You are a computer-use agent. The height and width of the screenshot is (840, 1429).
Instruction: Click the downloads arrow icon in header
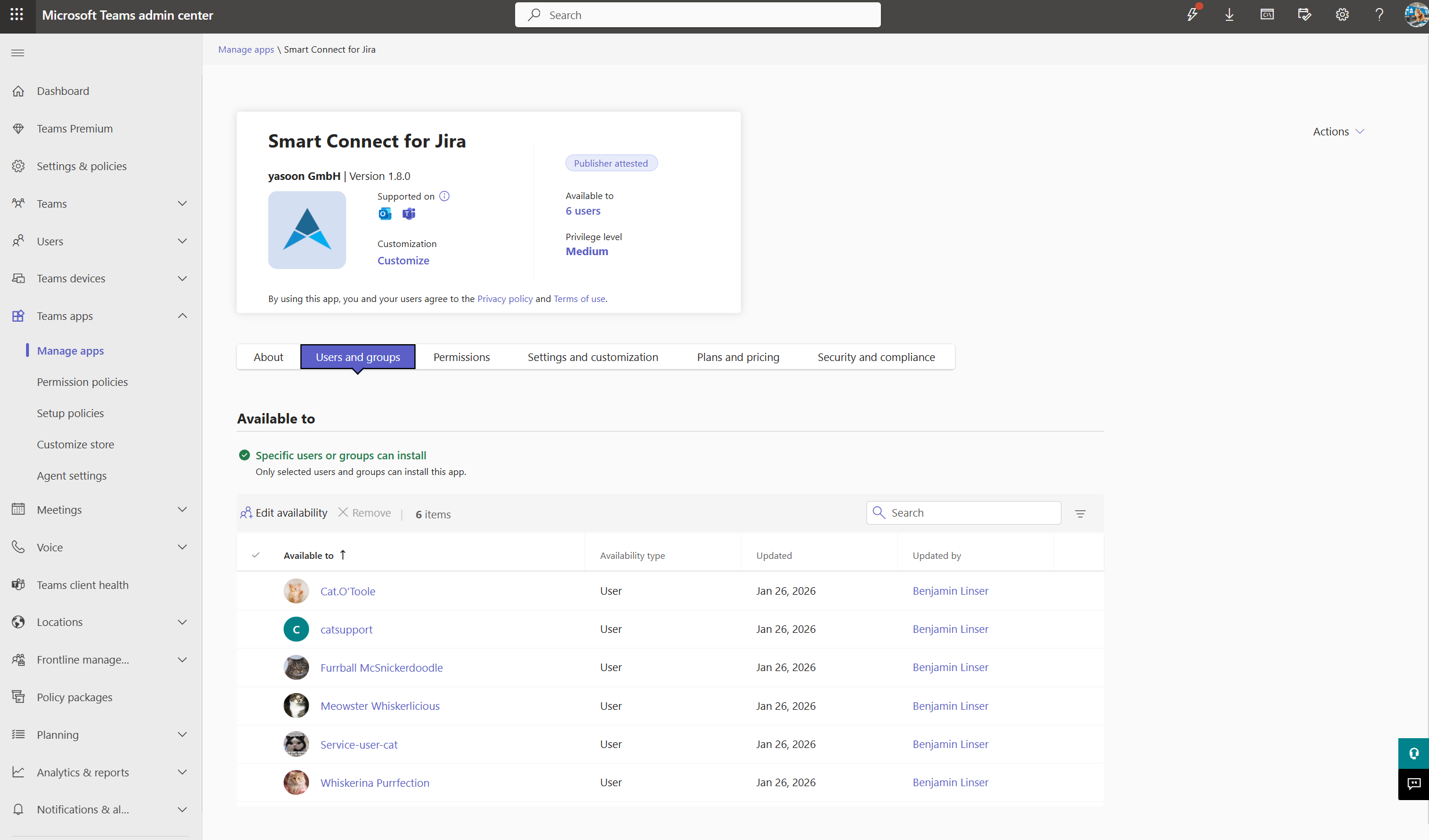point(1229,15)
